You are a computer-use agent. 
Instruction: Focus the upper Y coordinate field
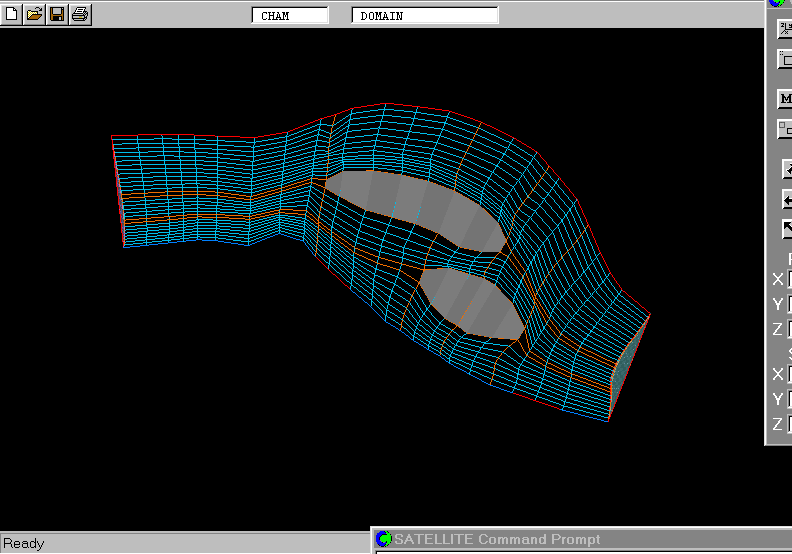[x=789, y=304]
